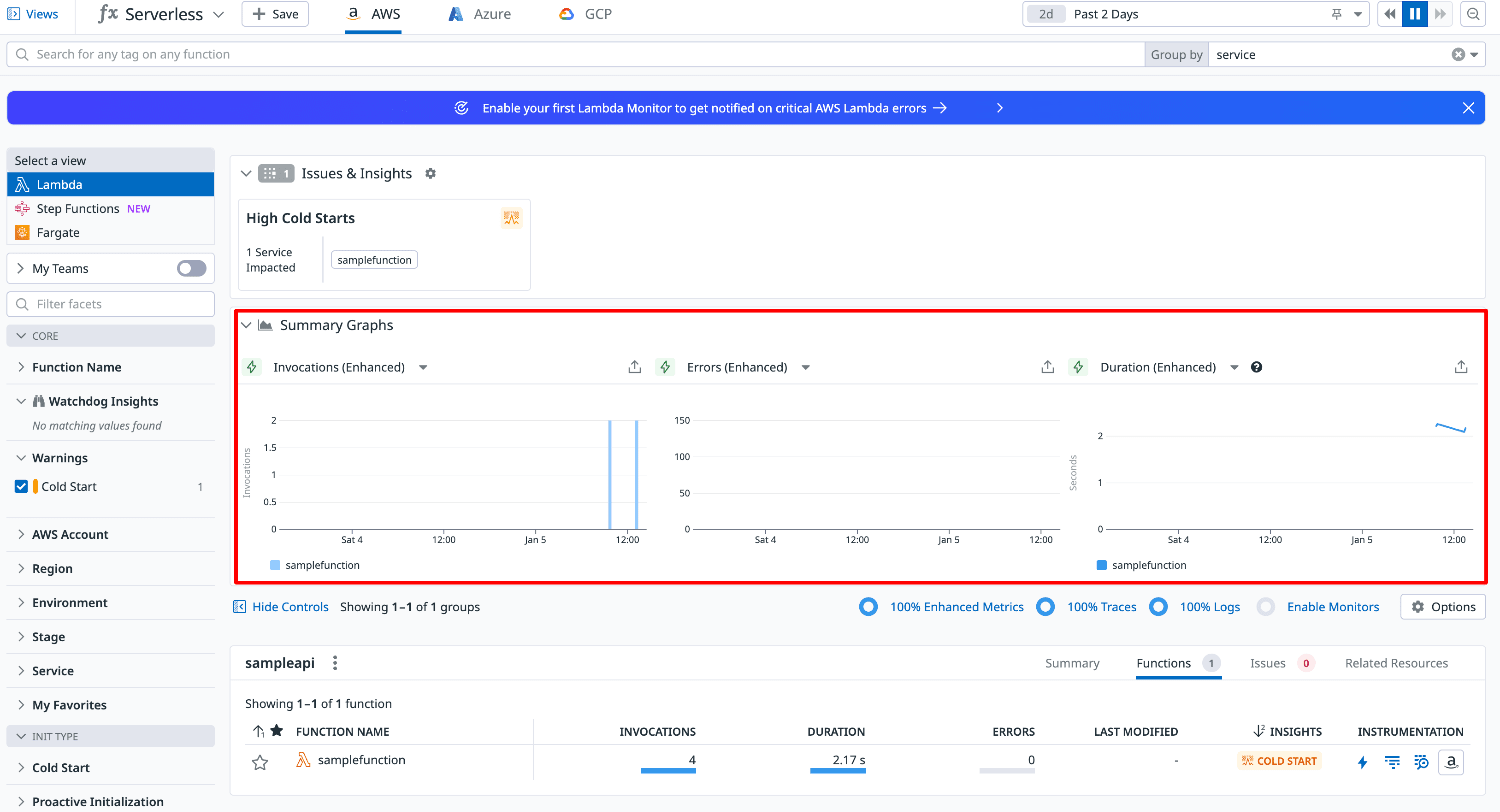
Task: Open the Views panel
Action: point(33,14)
